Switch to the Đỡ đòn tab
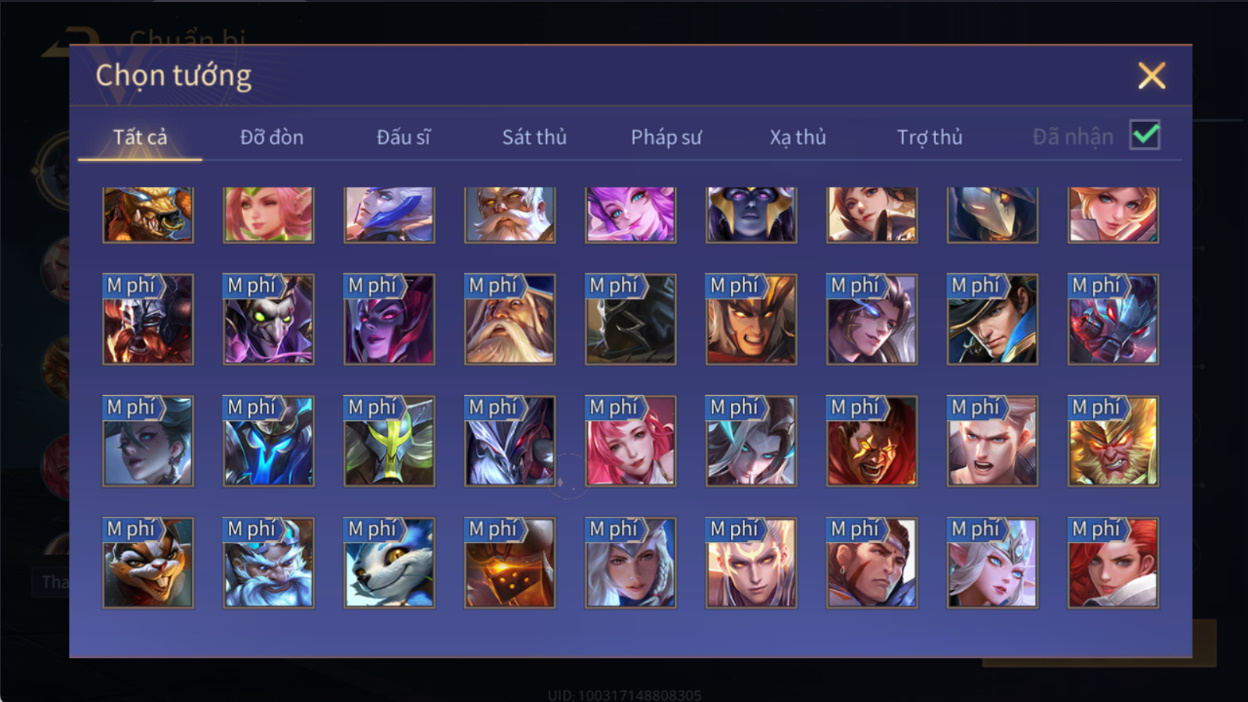The height and width of the screenshot is (702, 1248). 272,137
